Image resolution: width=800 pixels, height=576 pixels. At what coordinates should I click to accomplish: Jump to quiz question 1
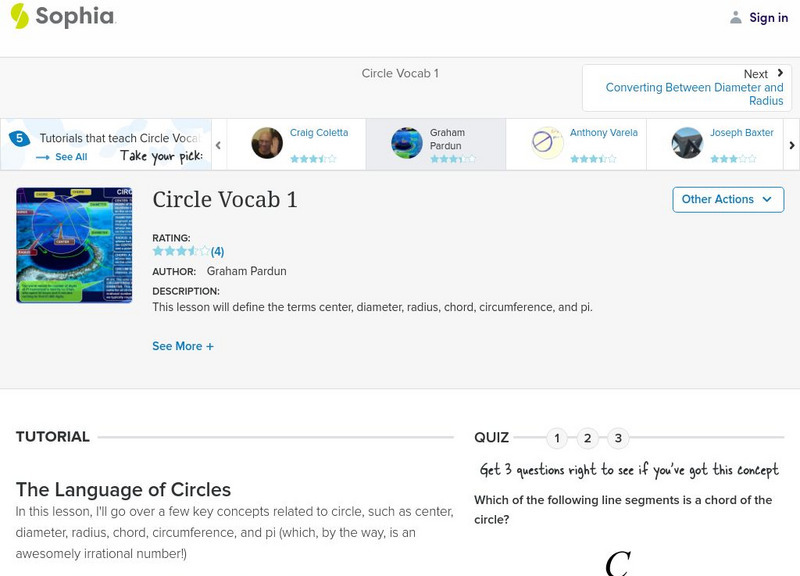coord(557,438)
